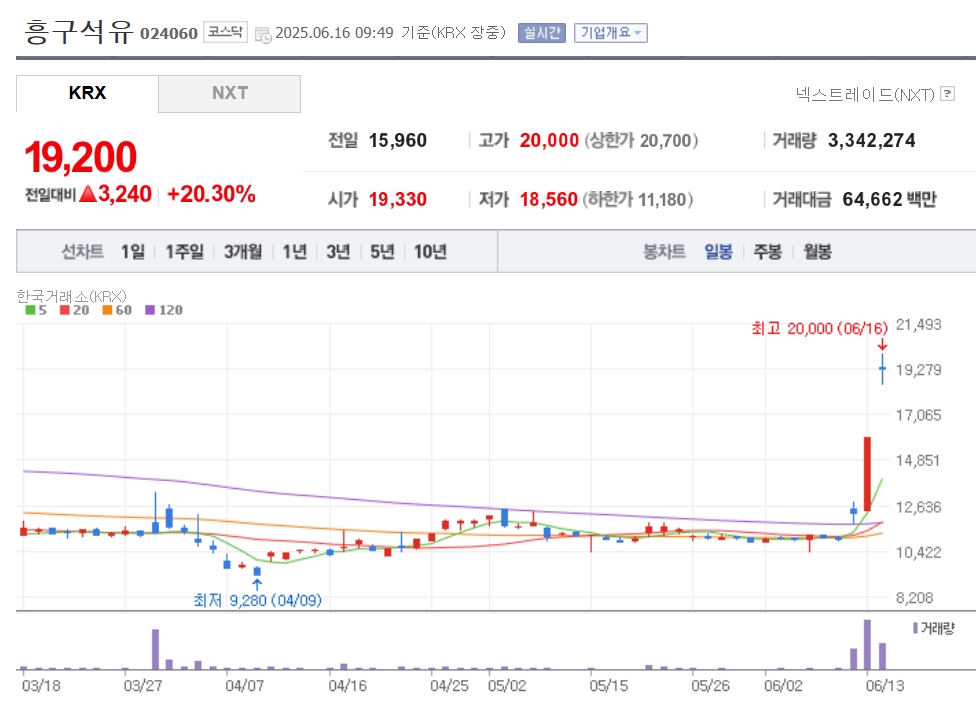Select the KRX tab
Screen dimensions: 976x711
click(x=87, y=94)
